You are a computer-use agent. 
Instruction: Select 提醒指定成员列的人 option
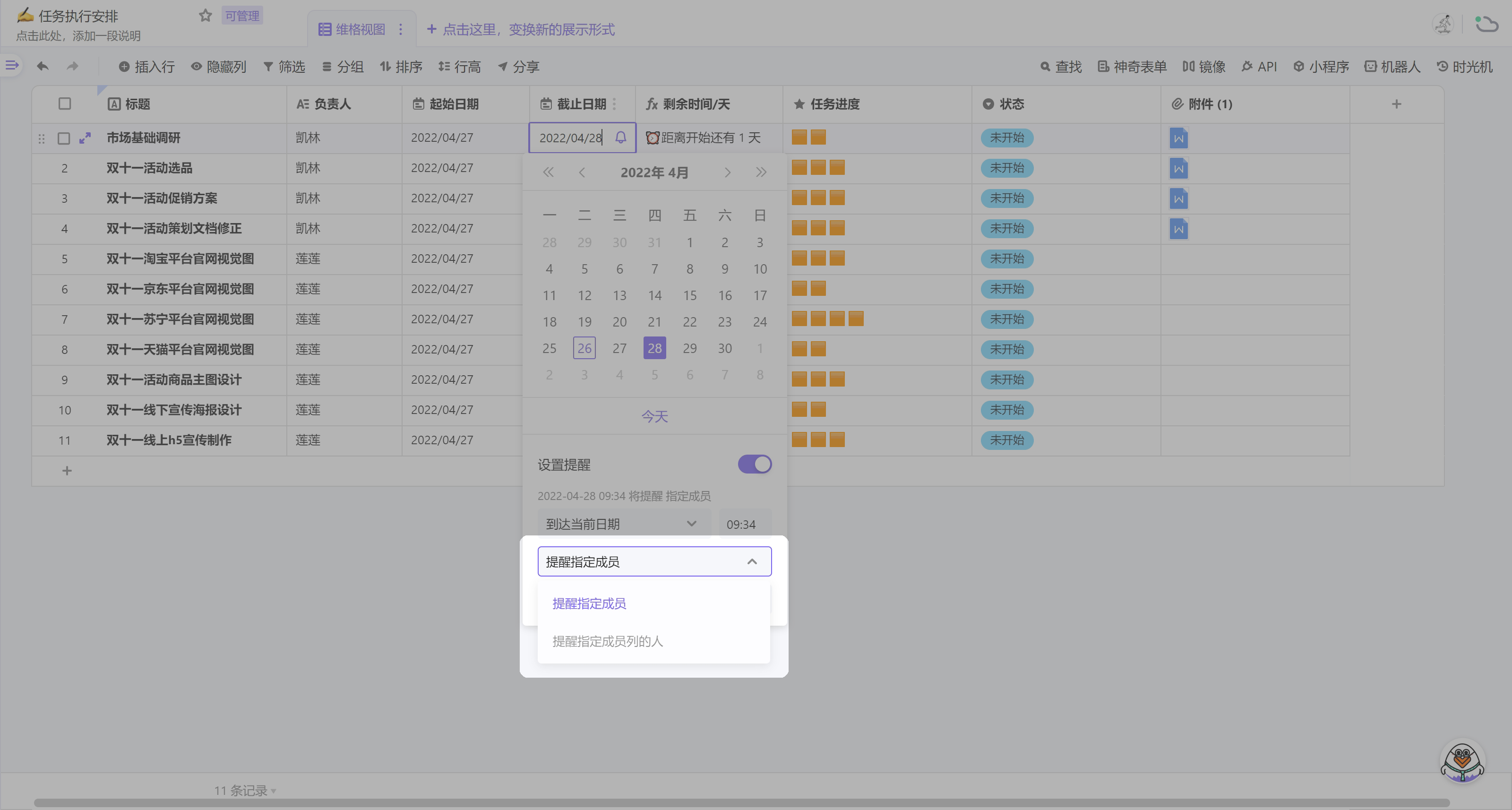click(x=608, y=641)
